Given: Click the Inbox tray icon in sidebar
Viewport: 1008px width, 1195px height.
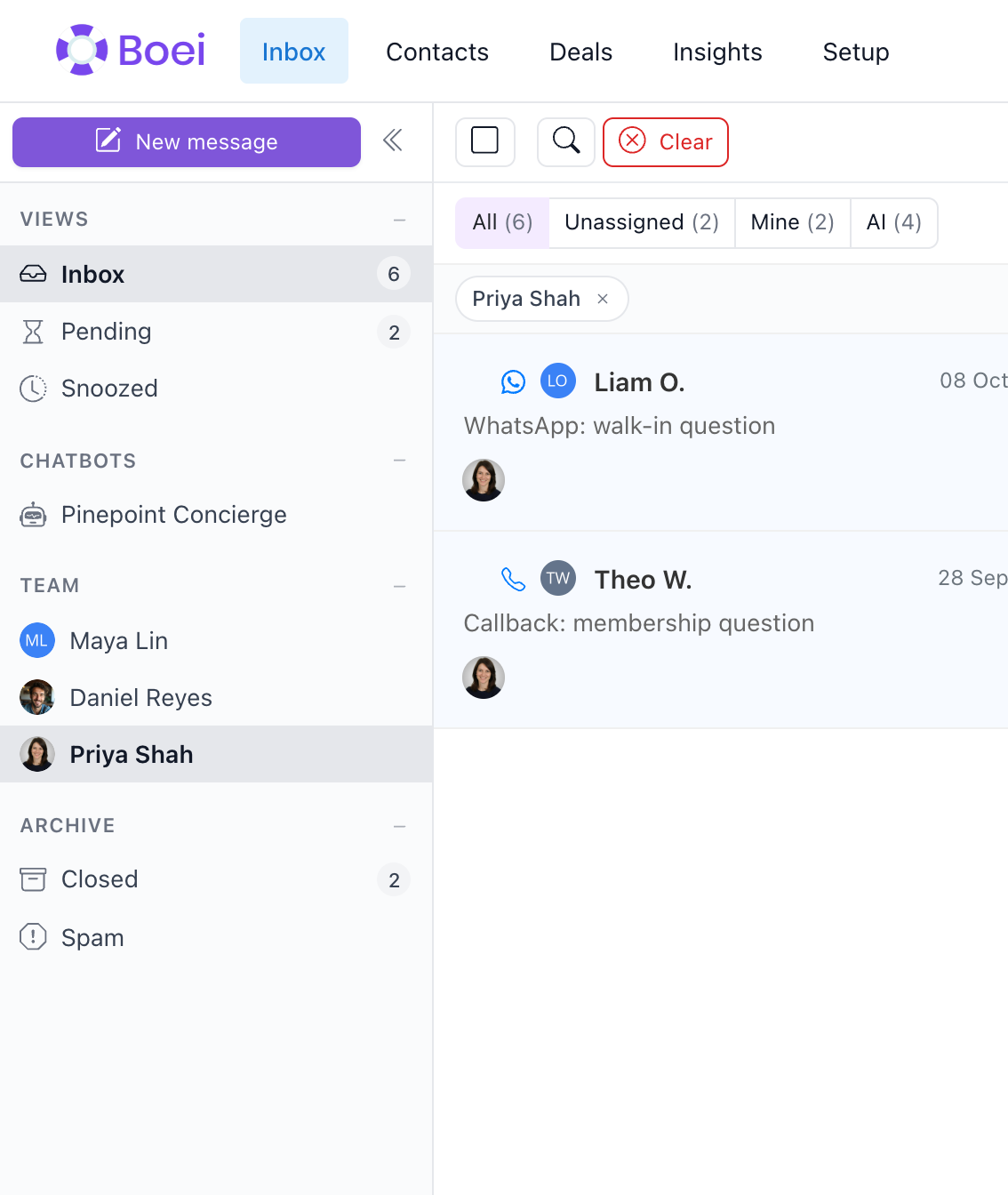Looking at the screenshot, I should pyautogui.click(x=33, y=274).
